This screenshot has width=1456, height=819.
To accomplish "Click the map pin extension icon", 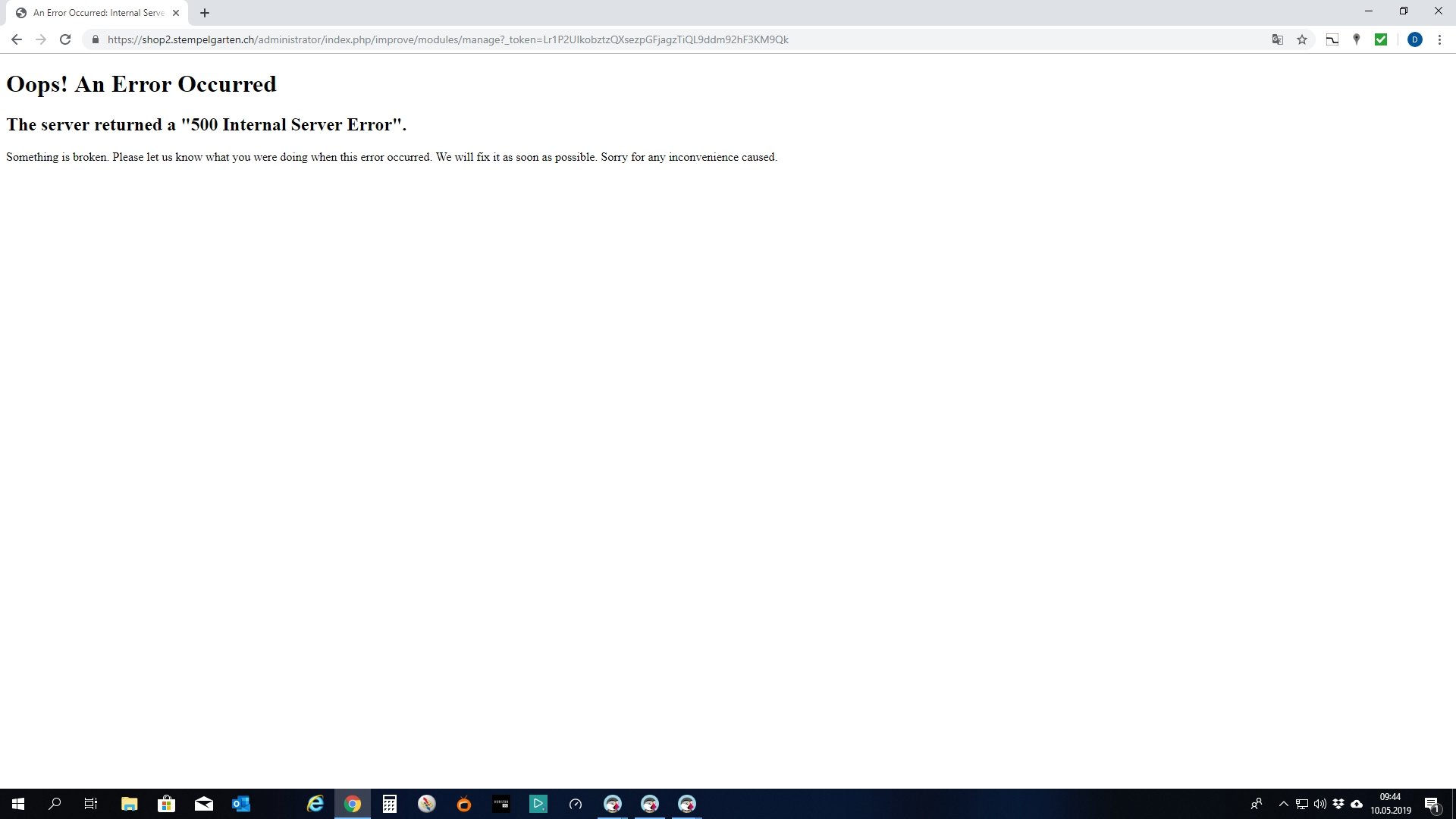I will (x=1357, y=39).
